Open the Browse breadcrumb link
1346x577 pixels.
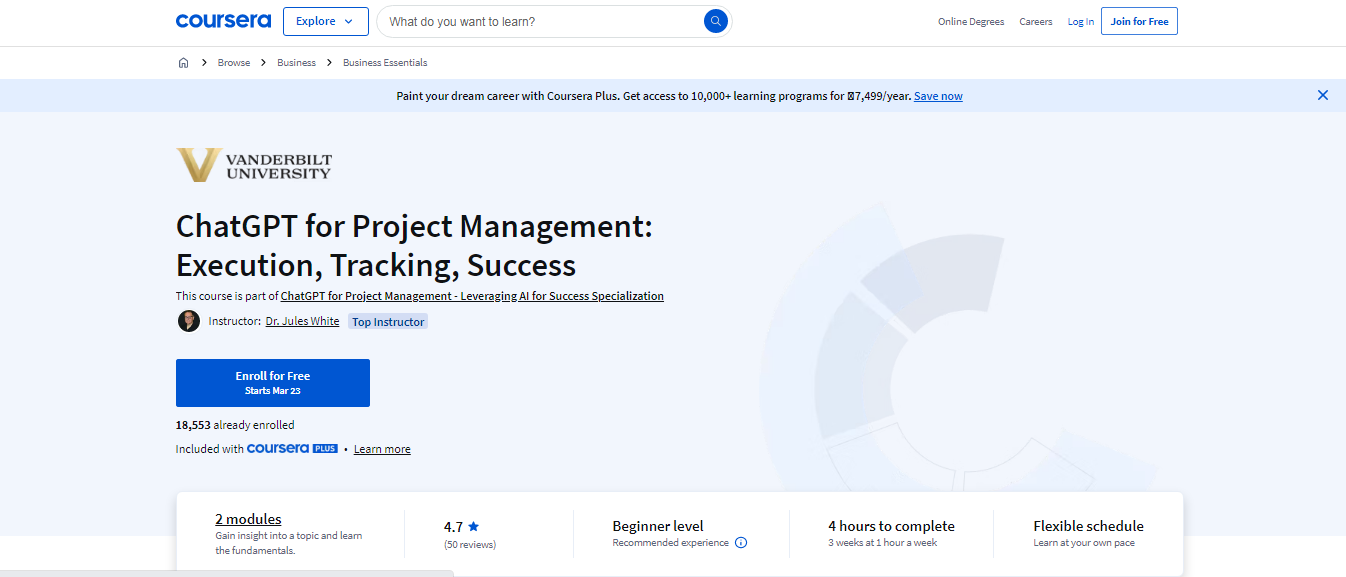[234, 63]
